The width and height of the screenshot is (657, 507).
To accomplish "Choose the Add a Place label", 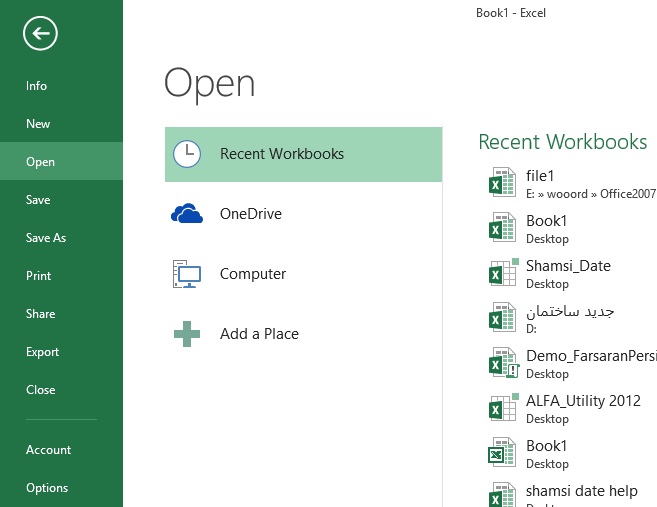I will click(x=259, y=334).
